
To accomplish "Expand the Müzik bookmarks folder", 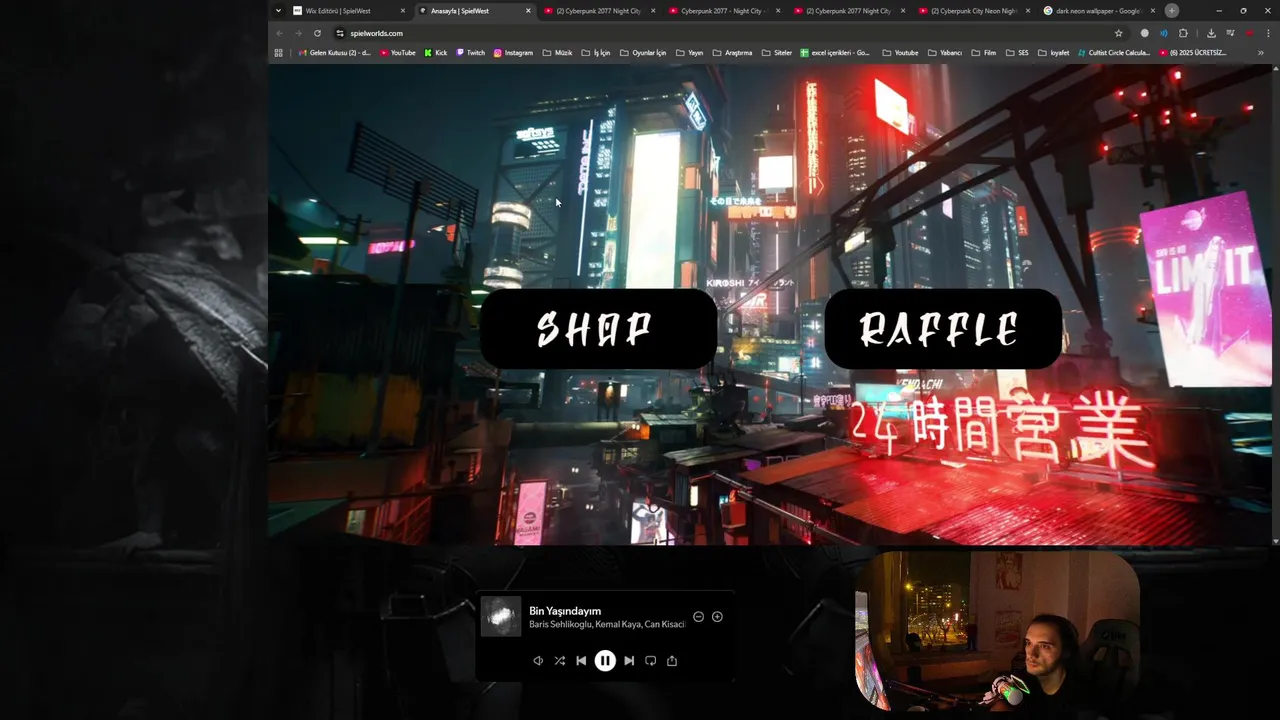I will (x=558, y=53).
